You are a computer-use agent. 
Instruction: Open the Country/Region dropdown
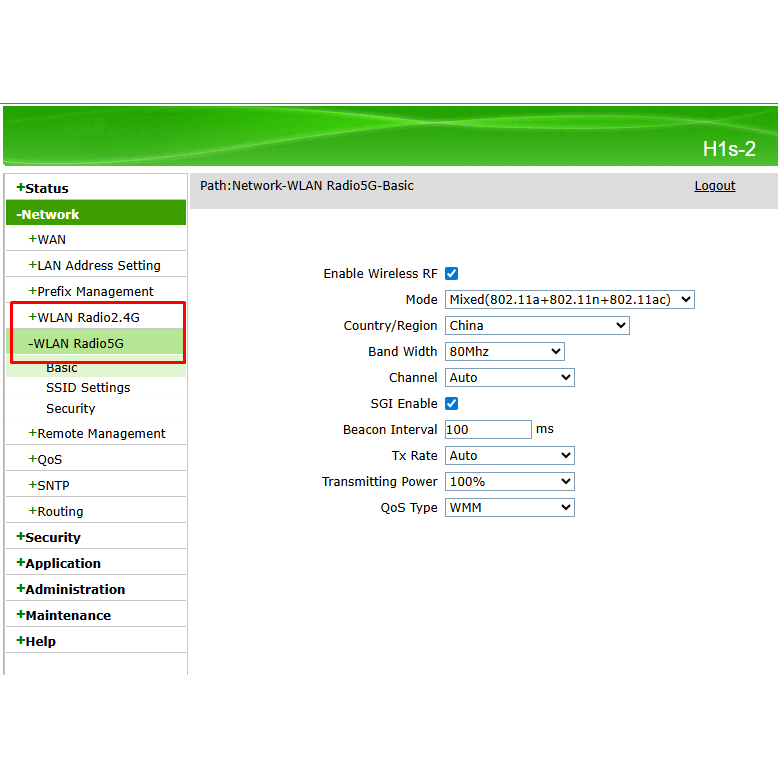coord(537,325)
